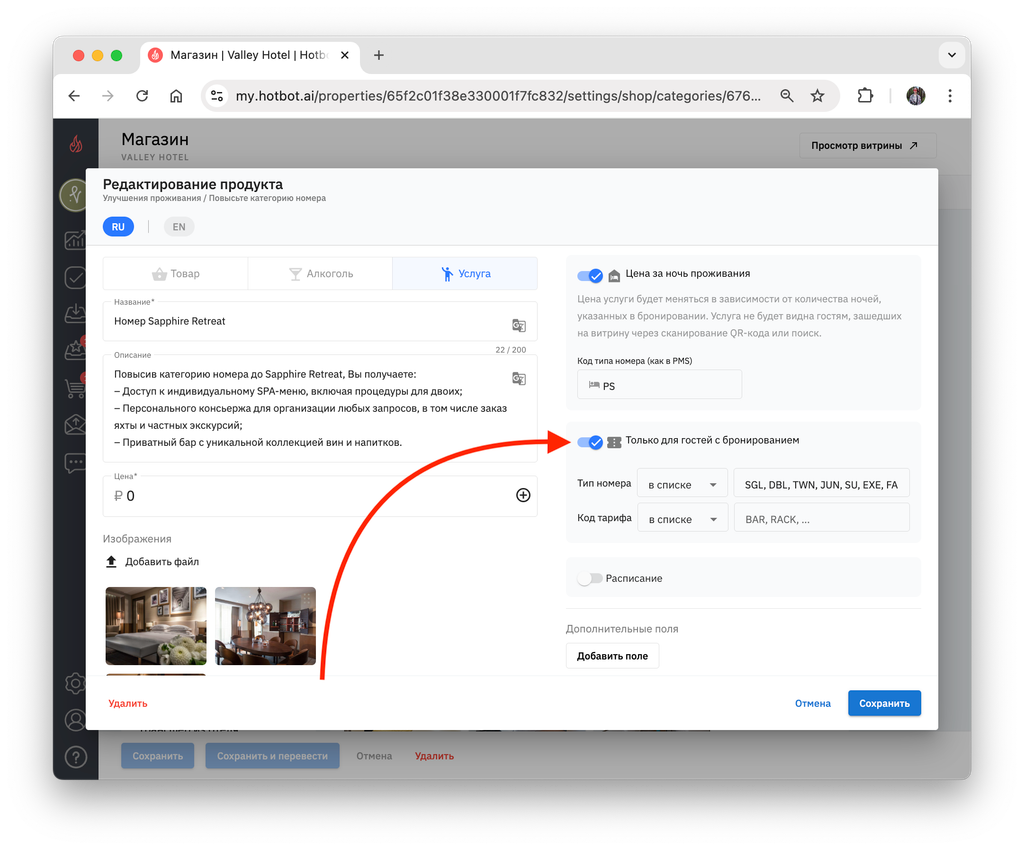Screen dimensions: 1024x850
Task: Click Удалить in the product dialog
Action: (x=128, y=703)
